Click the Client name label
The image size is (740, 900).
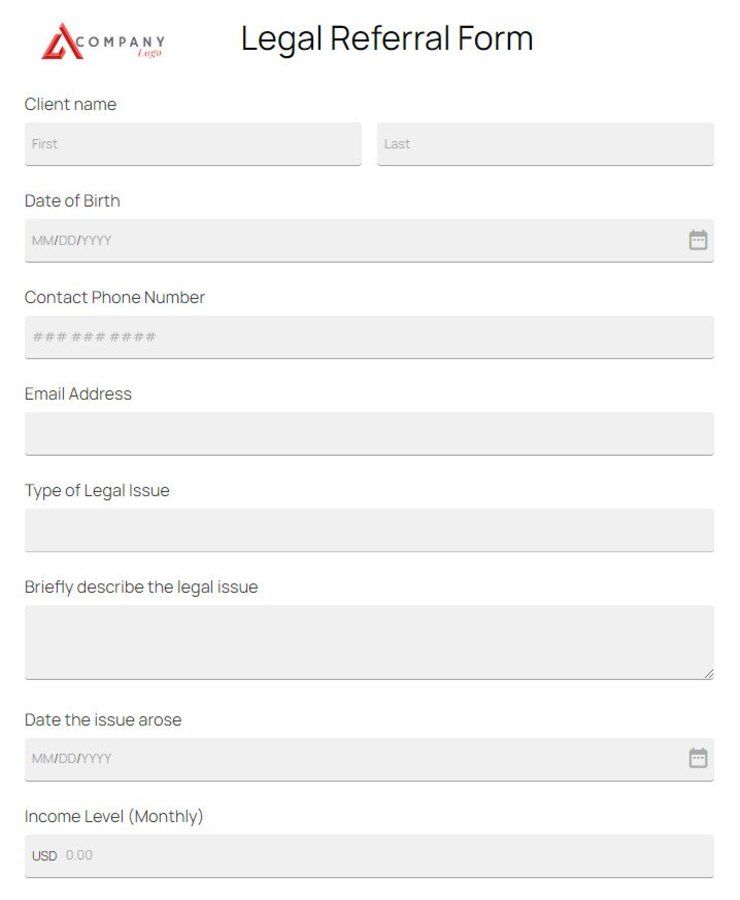click(x=70, y=104)
